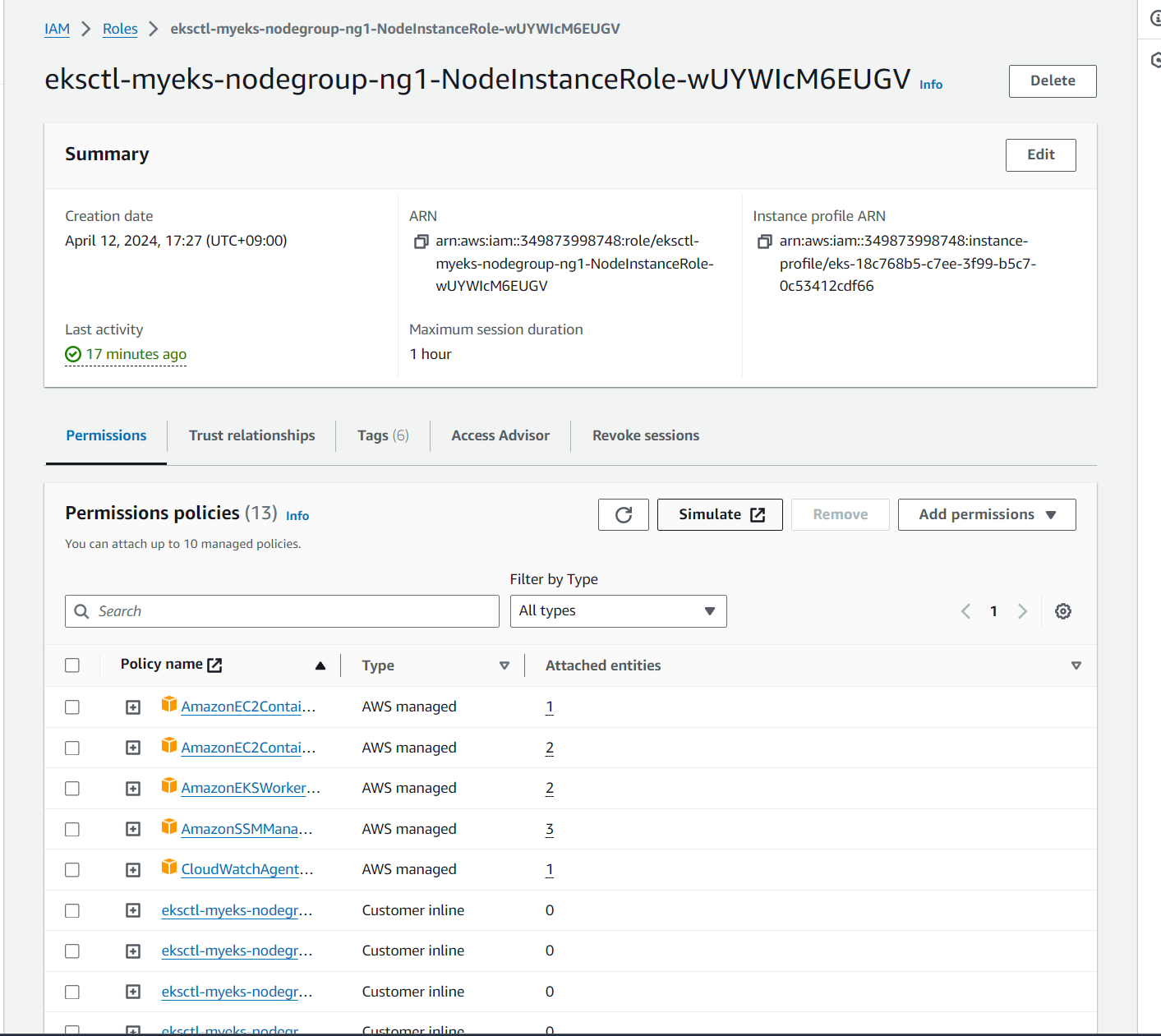Expand the second AmazonEC2Contai policy row
Screen dimensions: 1161x1036
pyautogui.click(x=133, y=748)
